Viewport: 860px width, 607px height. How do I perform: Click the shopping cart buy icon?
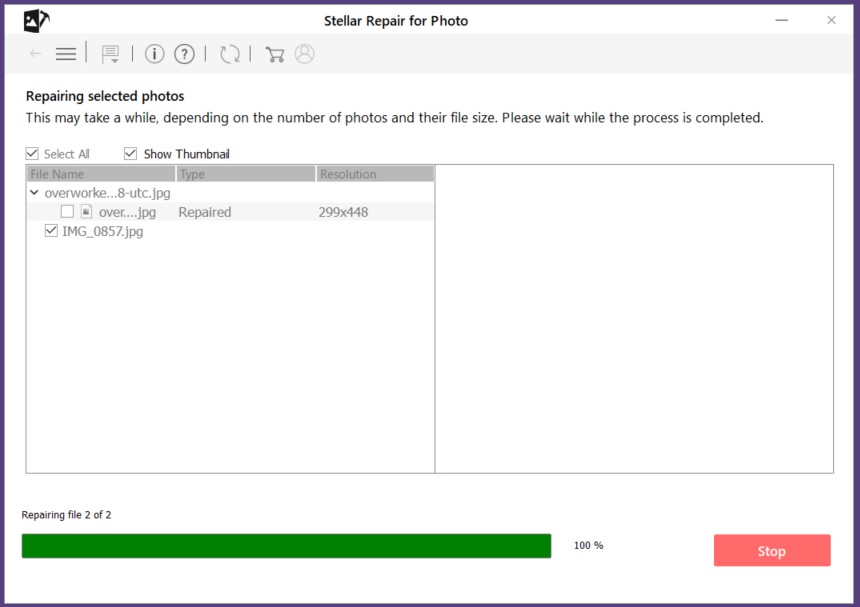click(275, 54)
